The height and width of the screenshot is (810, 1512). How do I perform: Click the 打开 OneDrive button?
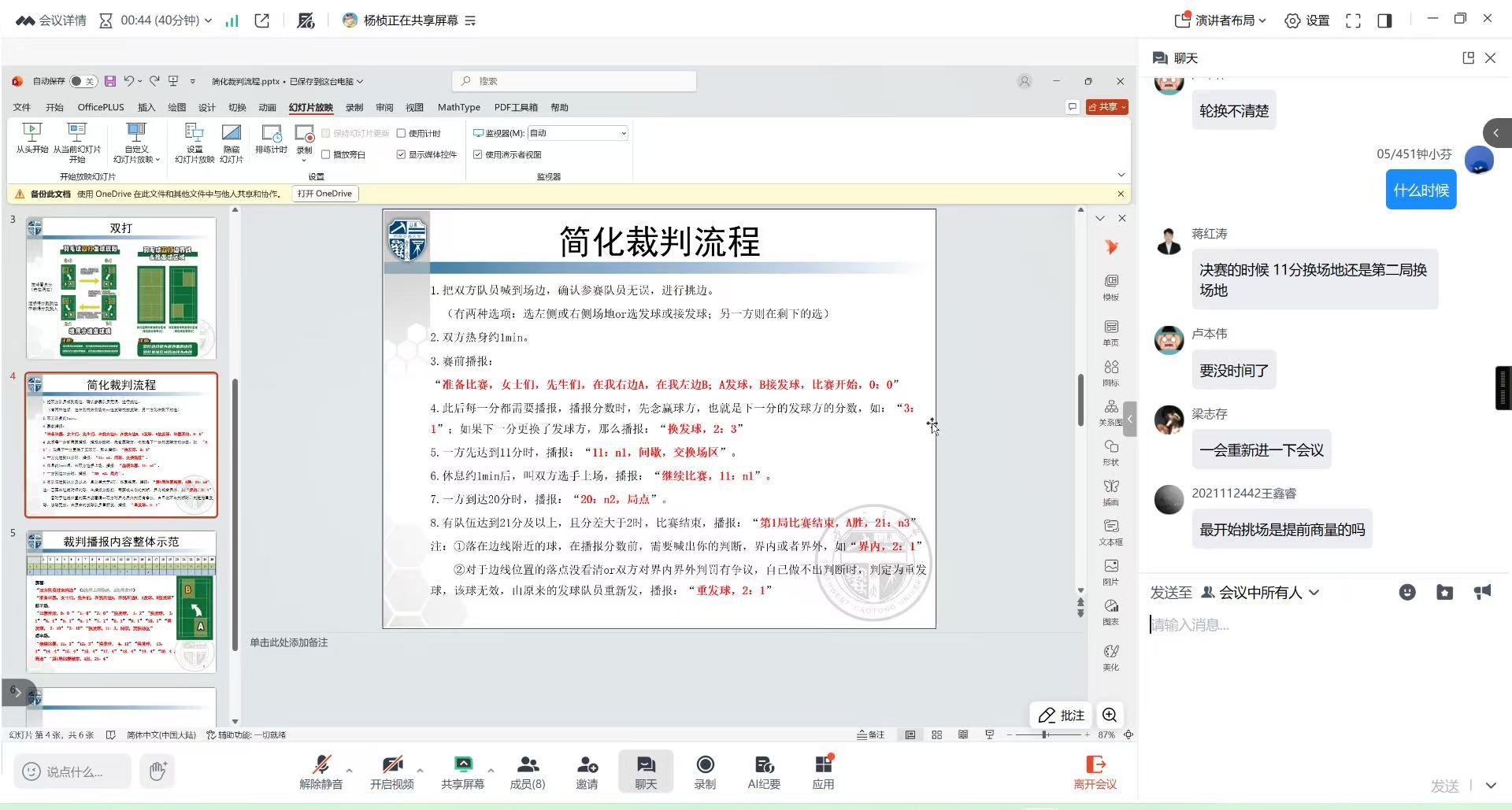(324, 194)
